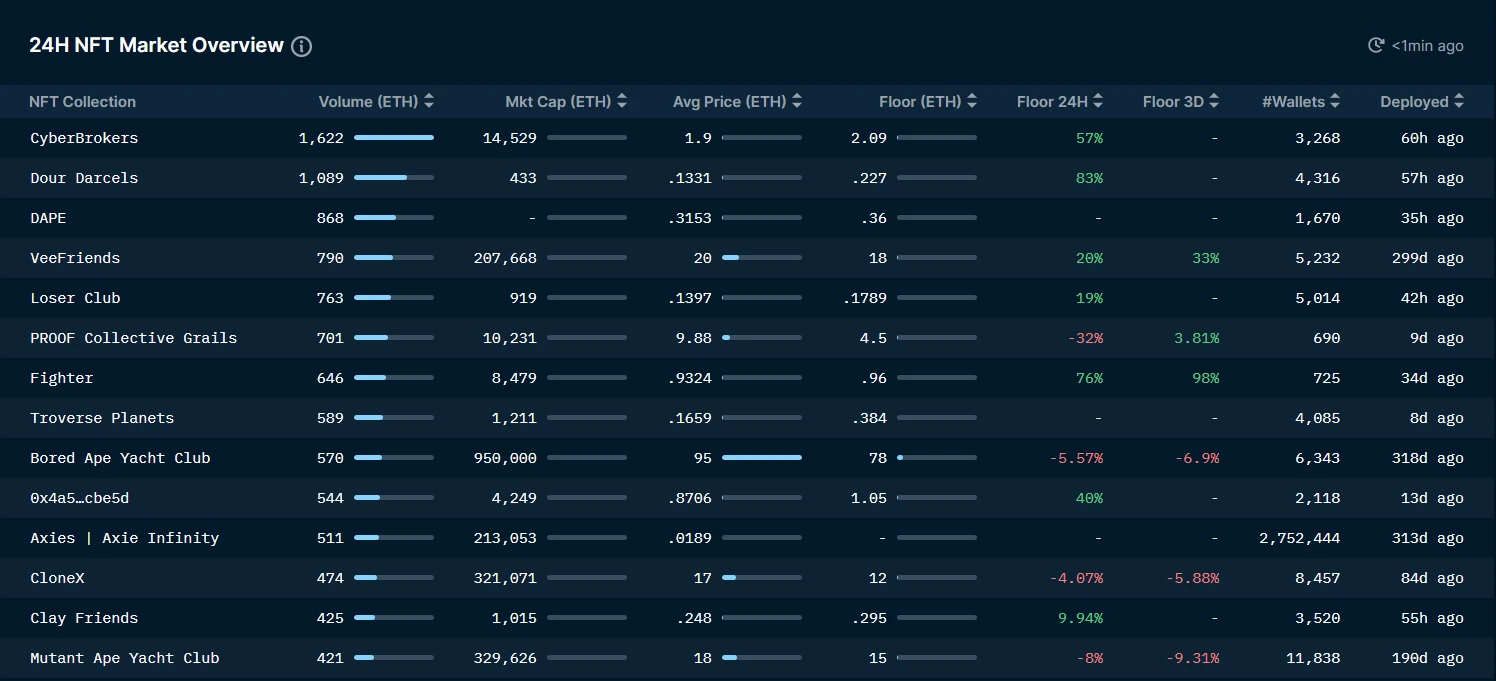Viewport: 1496px width, 681px height.
Task: Sort by Avg Price (ETH) arrow icon
Action: (797, 101)
